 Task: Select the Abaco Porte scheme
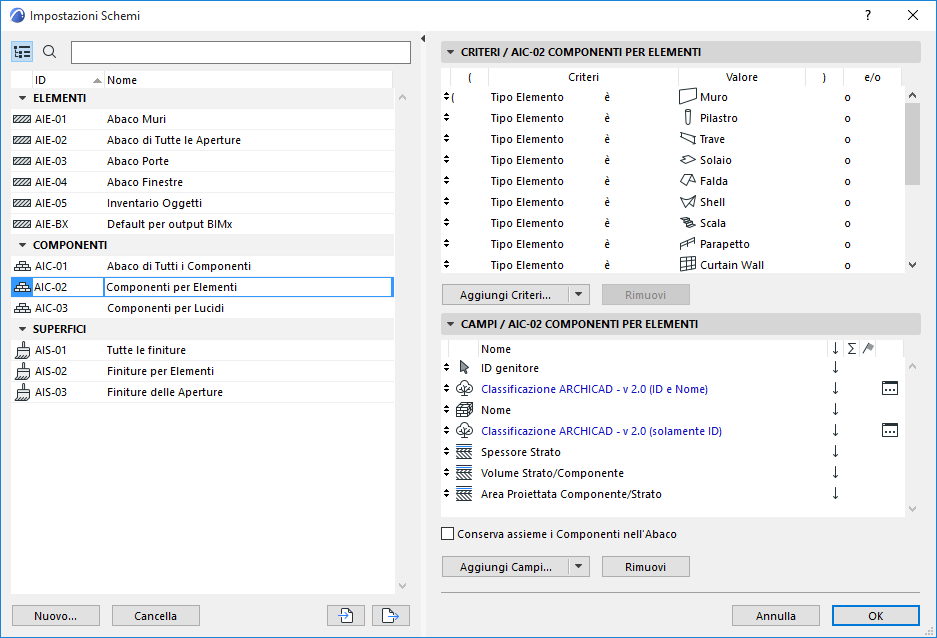tap(203, 161)
